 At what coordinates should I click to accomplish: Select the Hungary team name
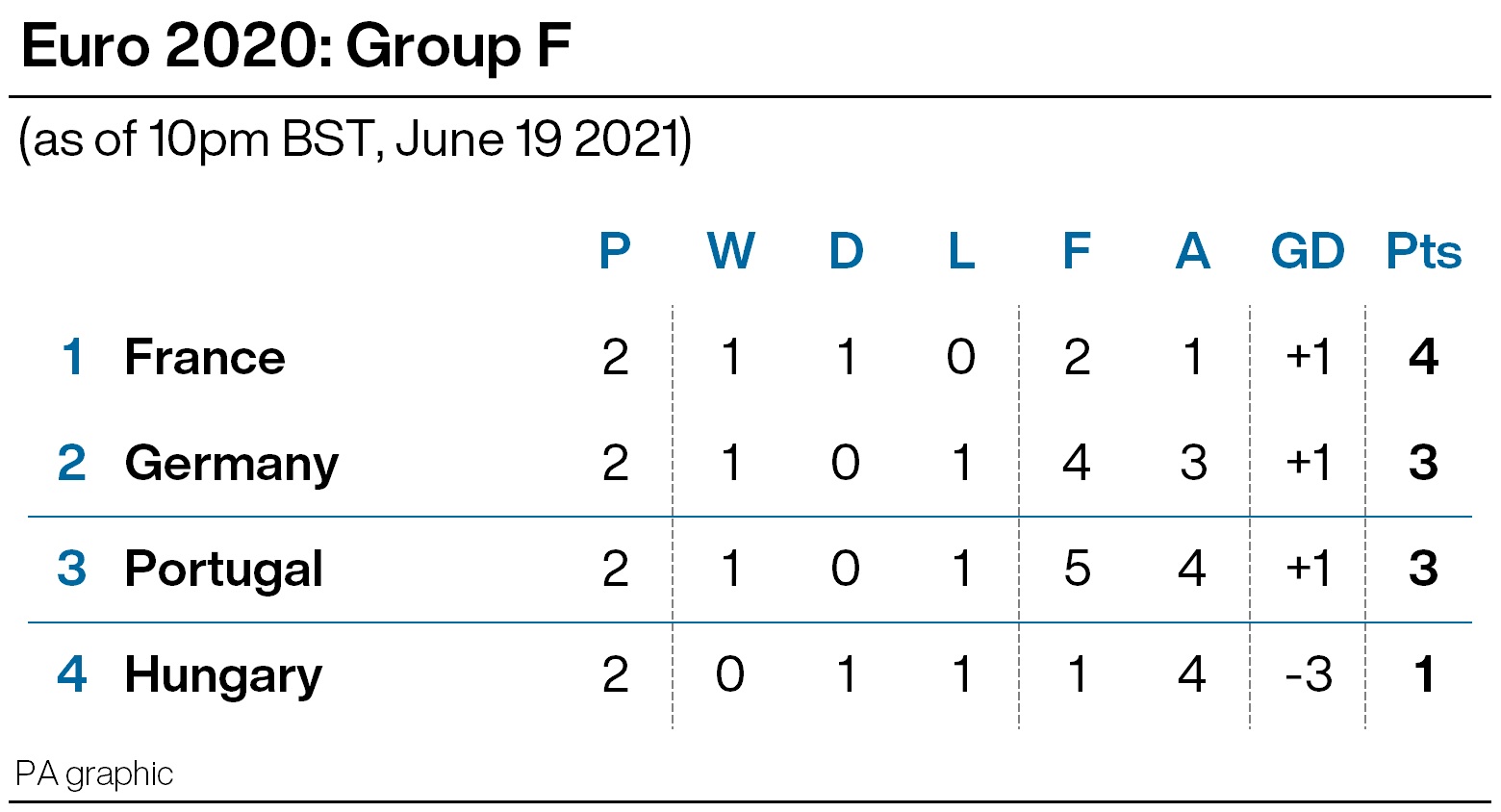pyautogui.click(x=223, y=676)
